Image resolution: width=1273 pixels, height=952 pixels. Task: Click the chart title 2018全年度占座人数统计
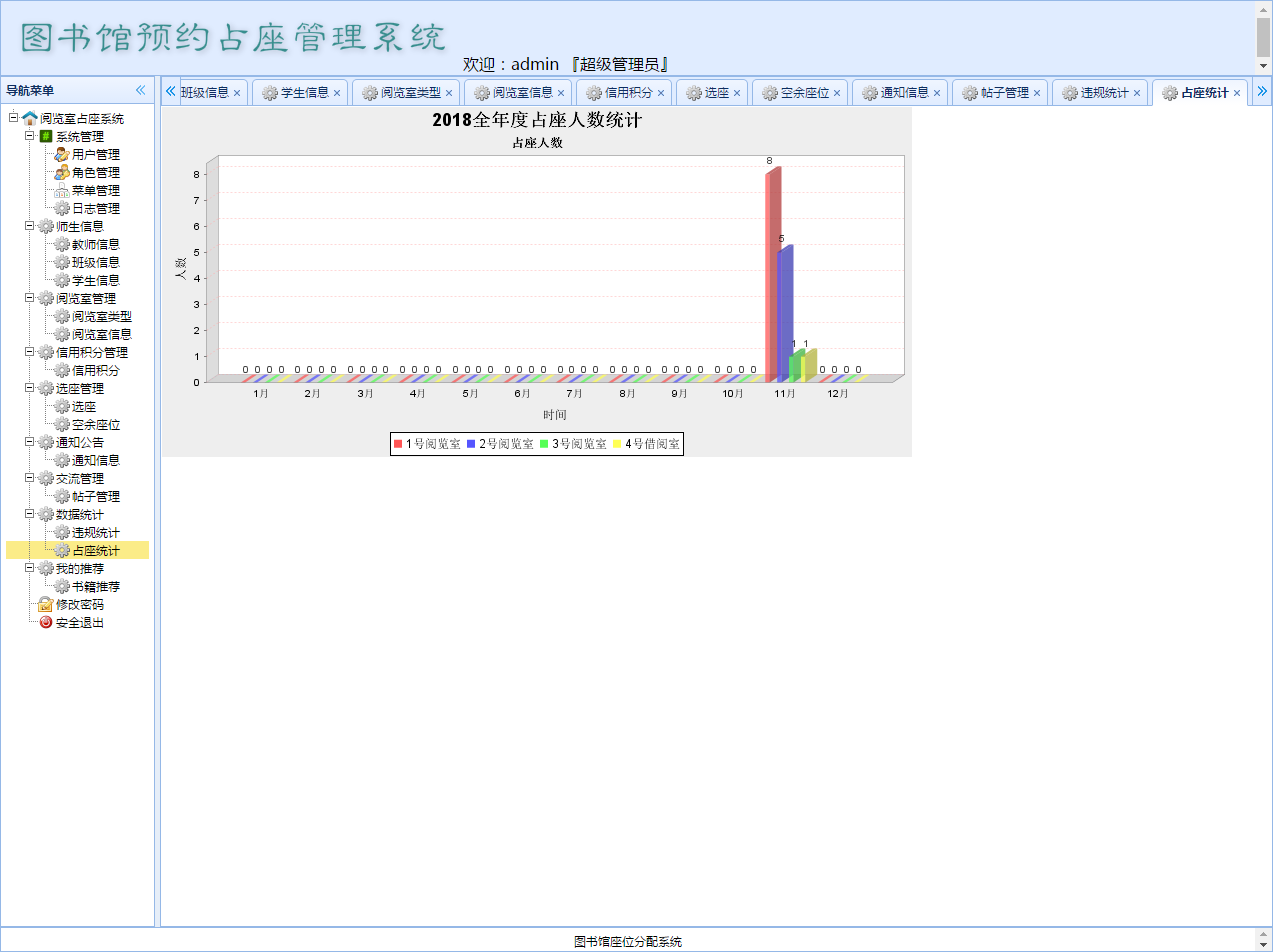537,121
